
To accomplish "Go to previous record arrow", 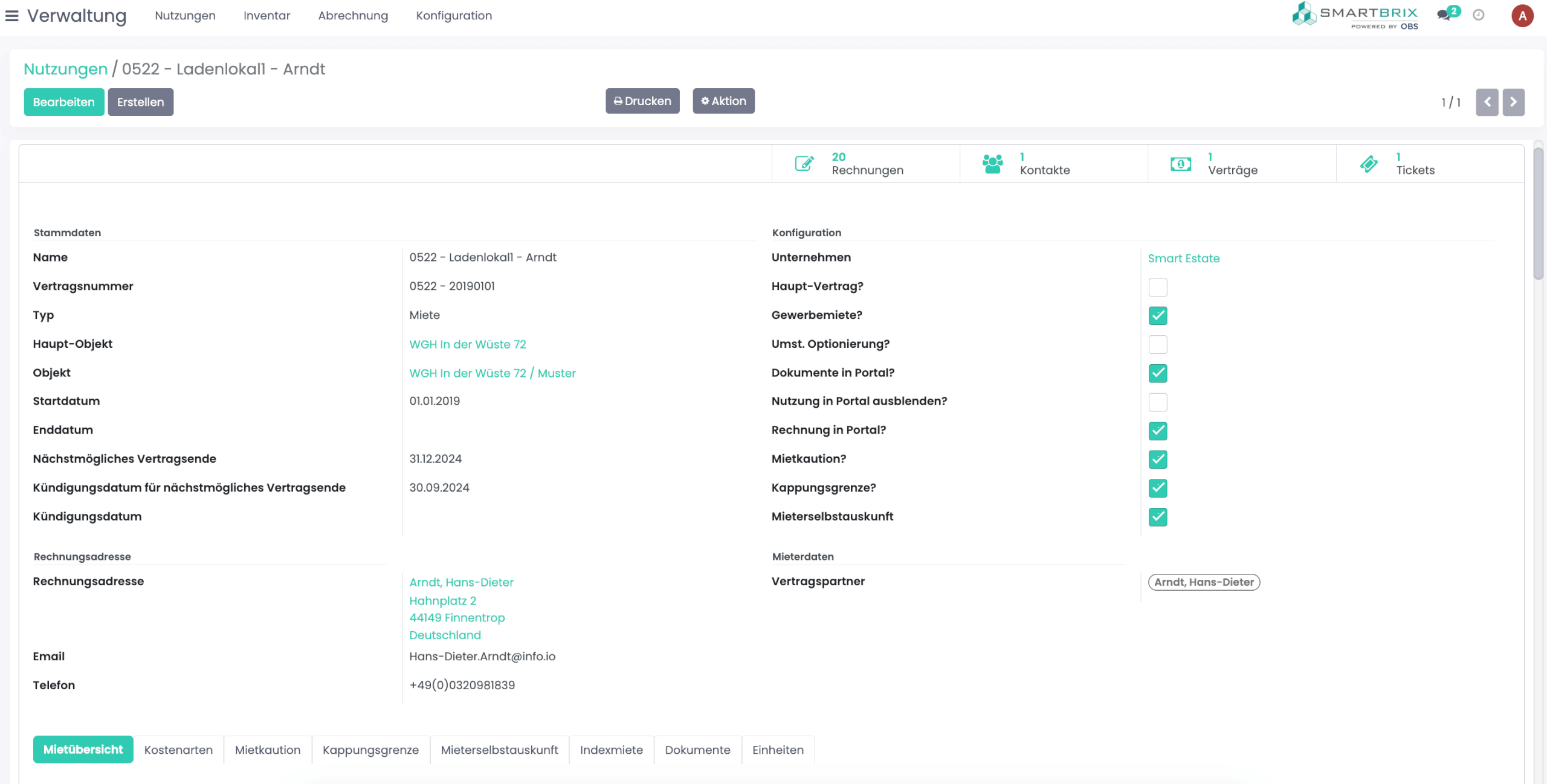I will (x=1487, y=102).
